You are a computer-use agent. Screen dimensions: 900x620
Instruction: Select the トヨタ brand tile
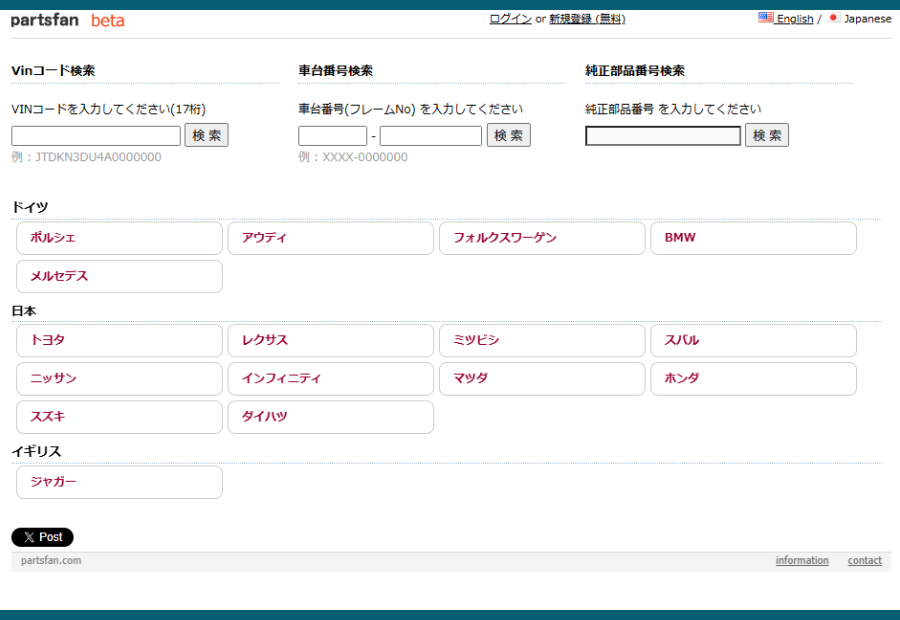119,341
